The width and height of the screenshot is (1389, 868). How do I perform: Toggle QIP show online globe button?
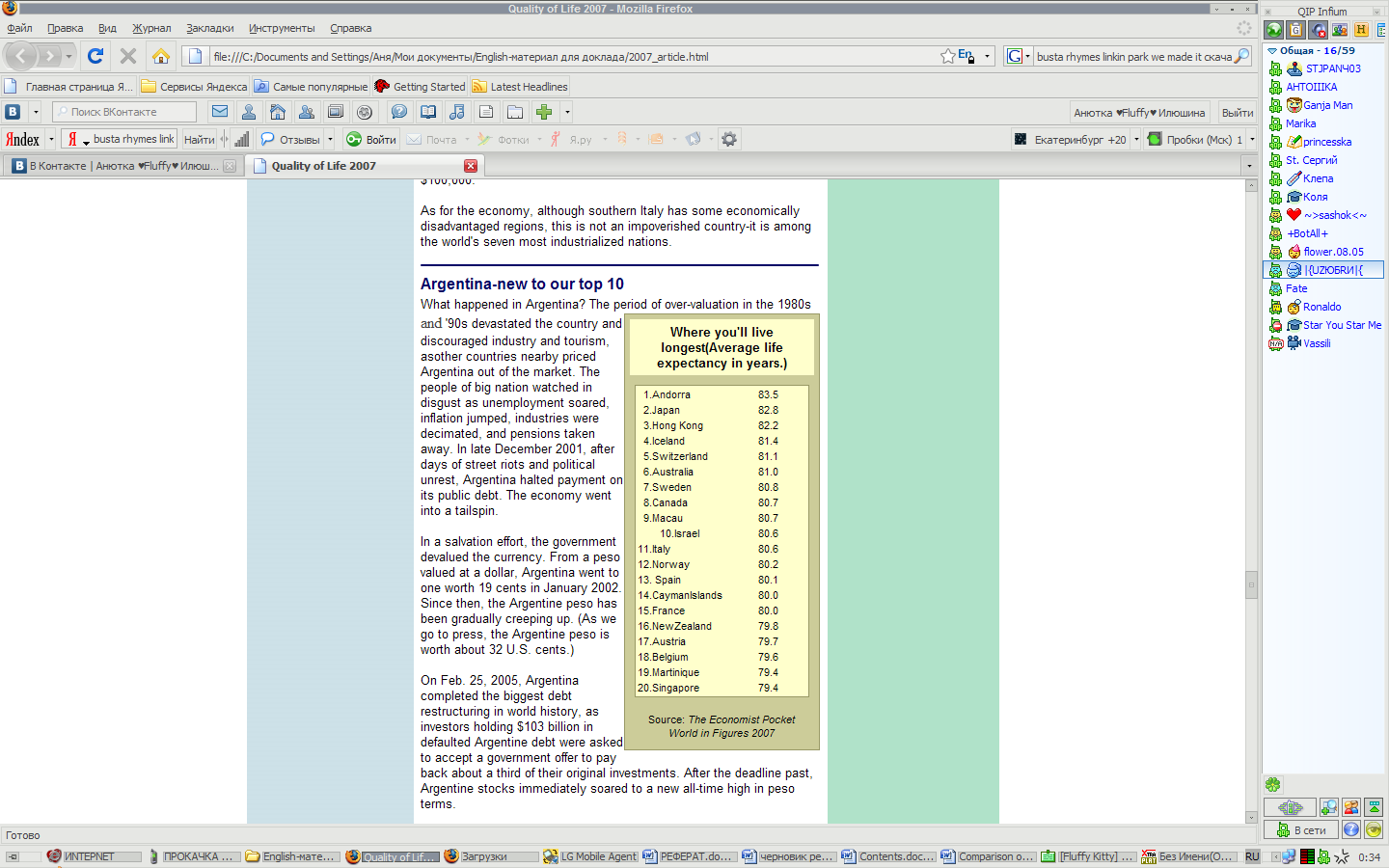click(x=1274, y=30)
